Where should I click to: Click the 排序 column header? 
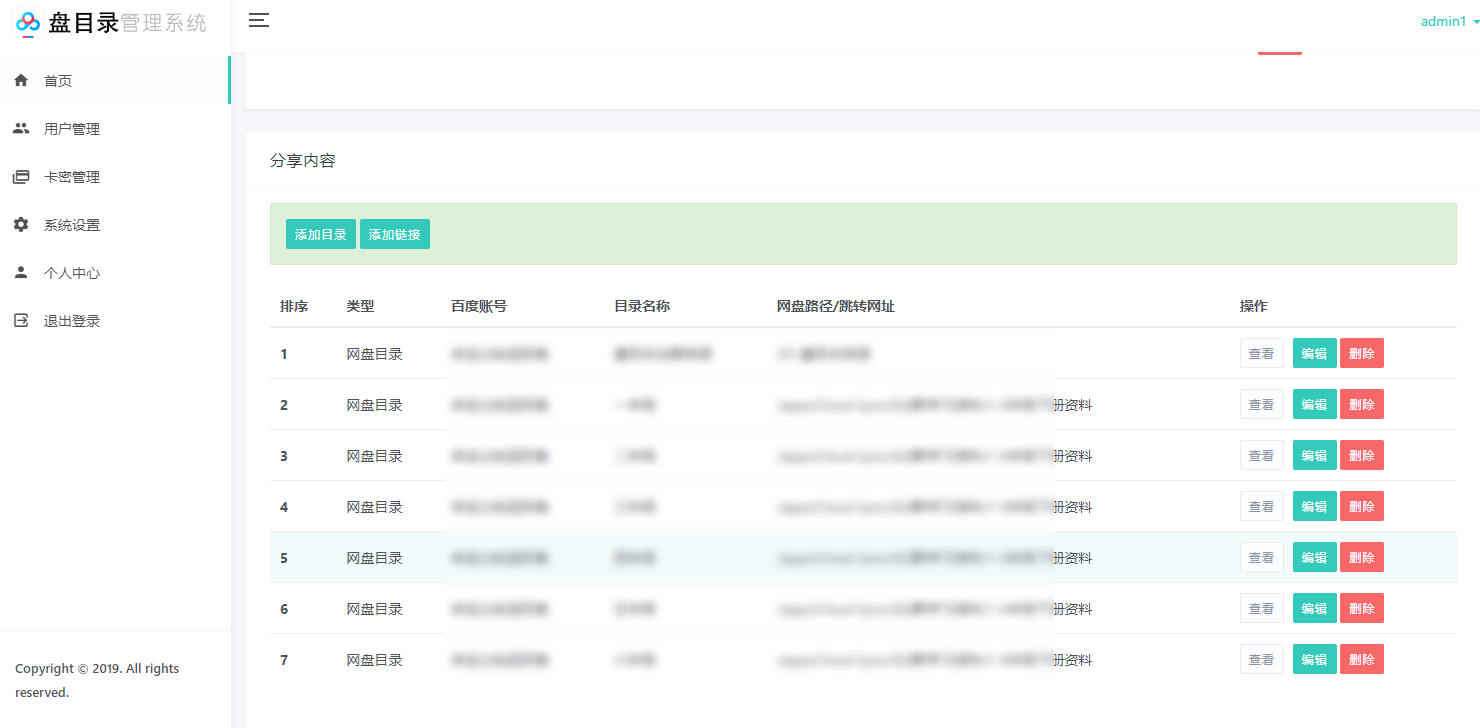pos(294,306)
